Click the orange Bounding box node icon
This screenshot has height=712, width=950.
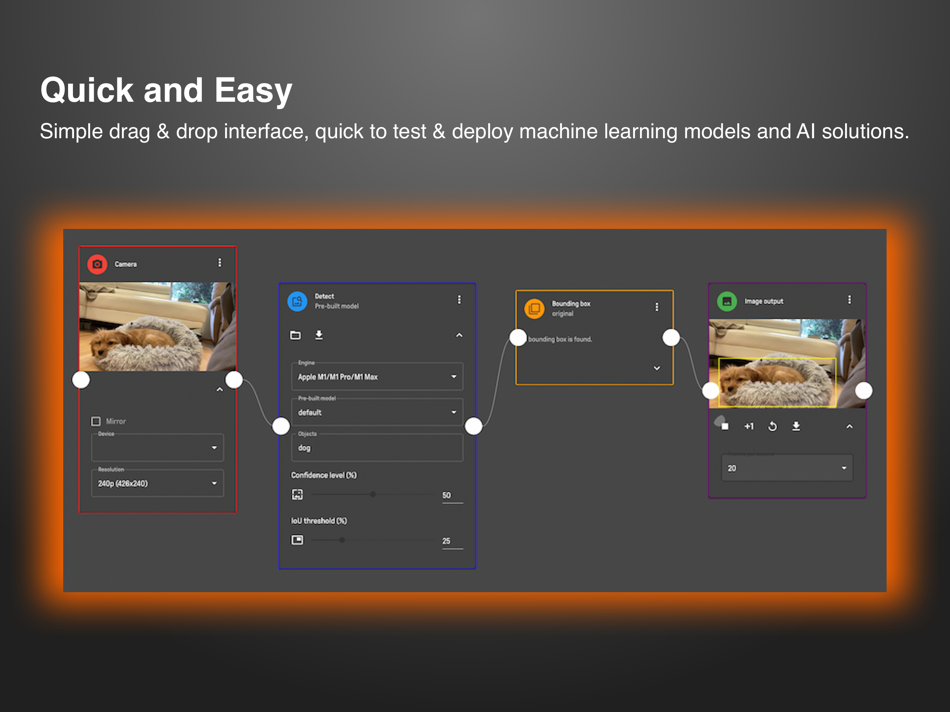click(534, 308)
